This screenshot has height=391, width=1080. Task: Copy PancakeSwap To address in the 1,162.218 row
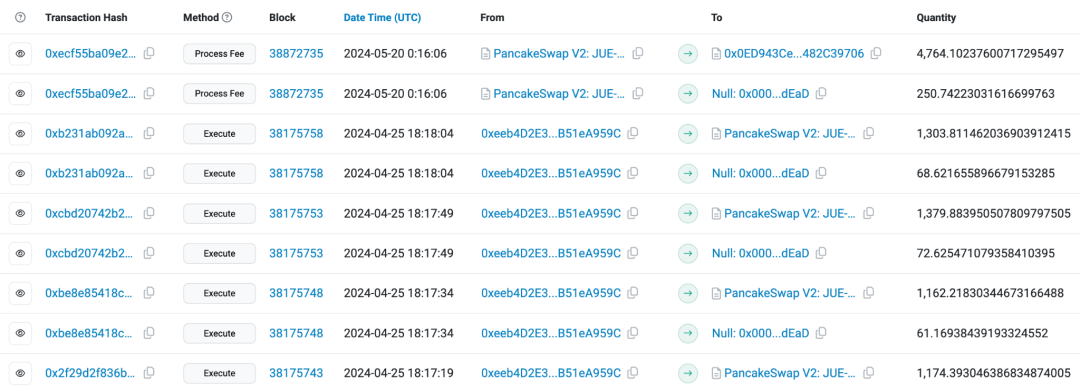pos(869,293)
